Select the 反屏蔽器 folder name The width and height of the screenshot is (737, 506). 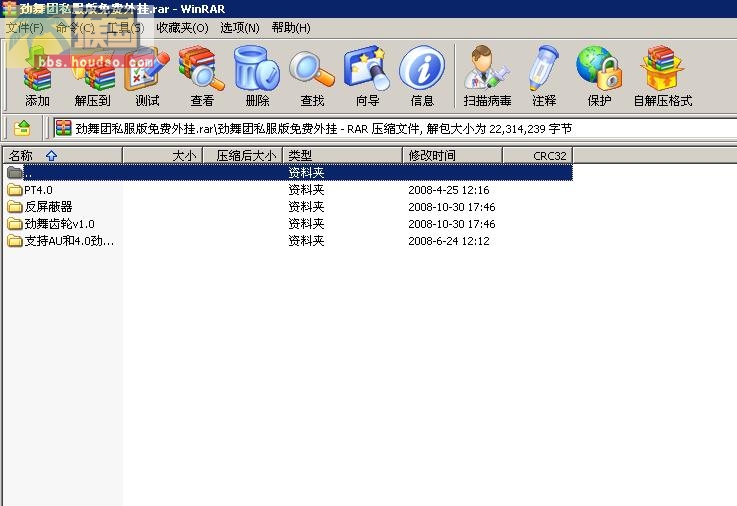point(48,207)
